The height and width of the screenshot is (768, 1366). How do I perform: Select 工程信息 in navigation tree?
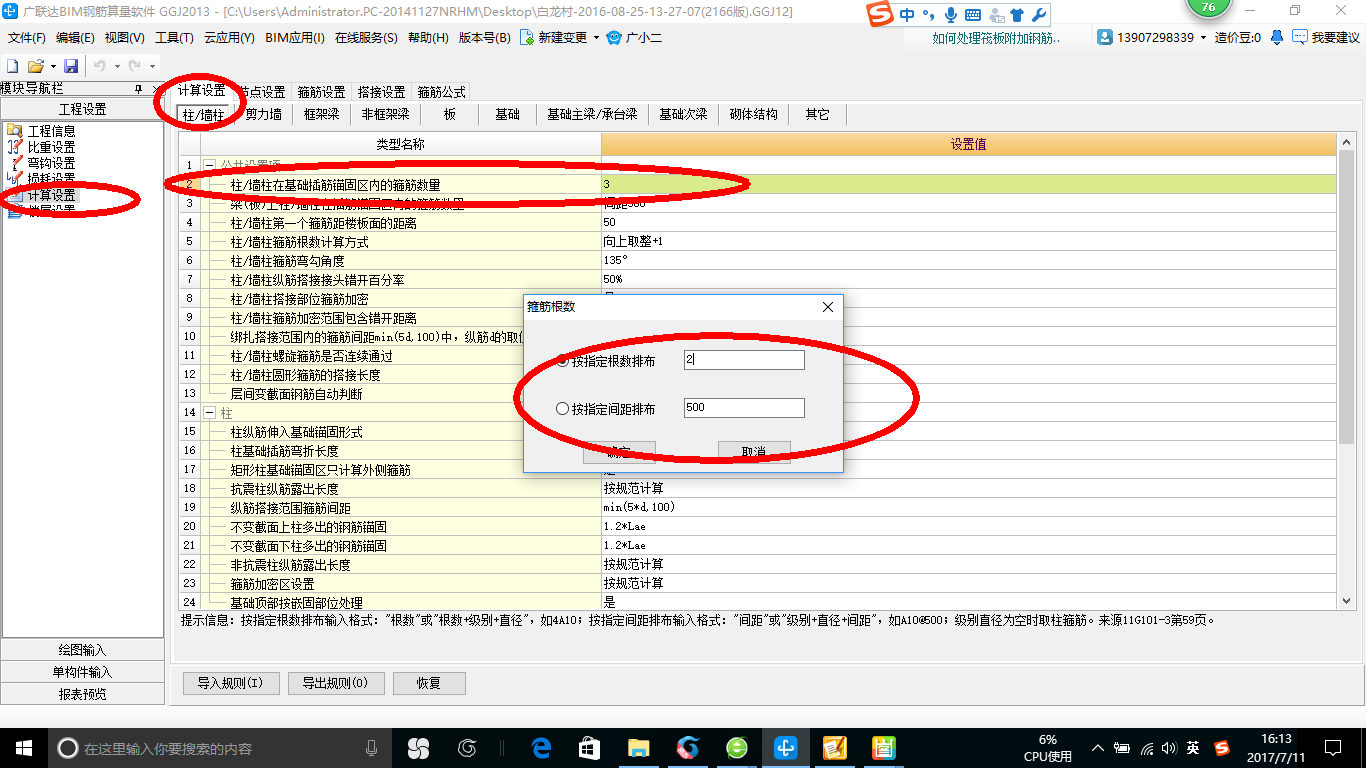click(x=51, y=131)
